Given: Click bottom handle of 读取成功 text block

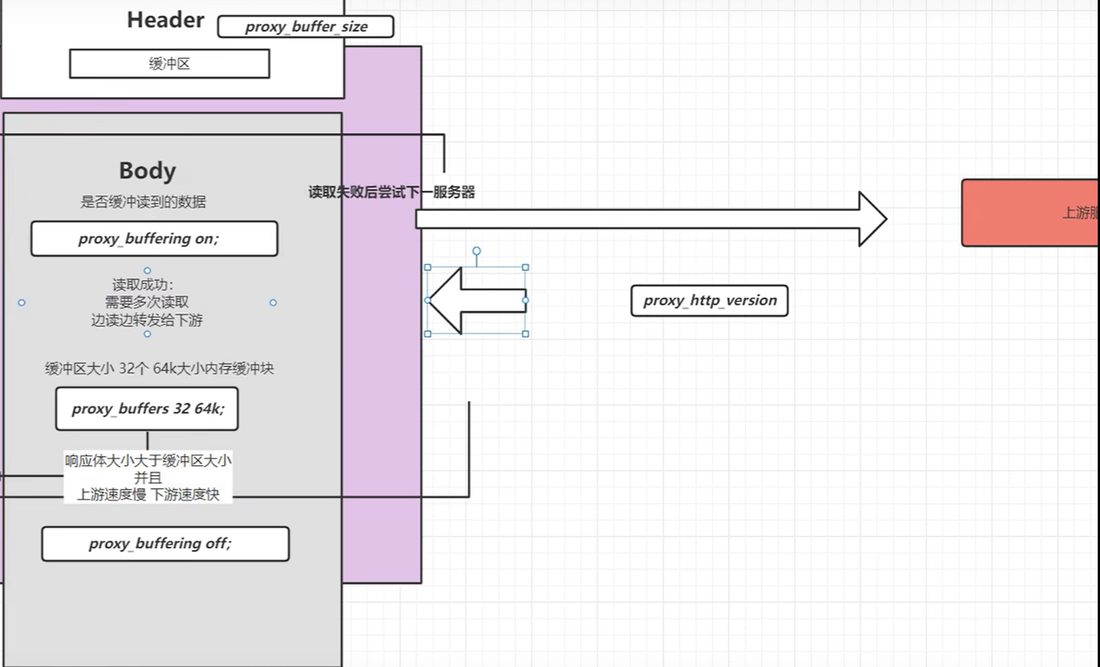Looking at the screenshot, I should click(147, 334).
